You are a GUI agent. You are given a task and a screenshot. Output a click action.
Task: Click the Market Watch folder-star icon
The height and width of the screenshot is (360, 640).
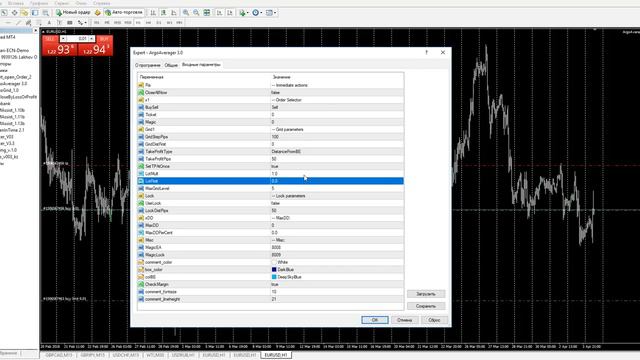point(24,13)
